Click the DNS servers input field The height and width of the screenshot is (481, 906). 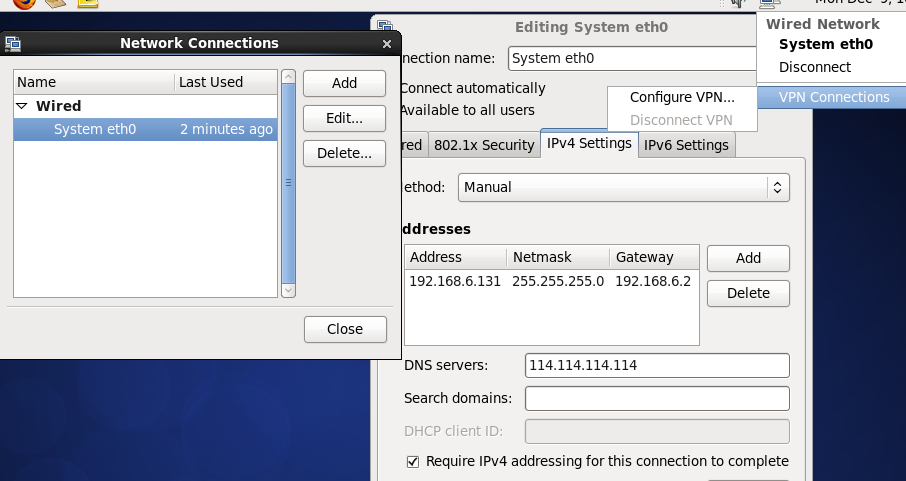click(657, 365)
